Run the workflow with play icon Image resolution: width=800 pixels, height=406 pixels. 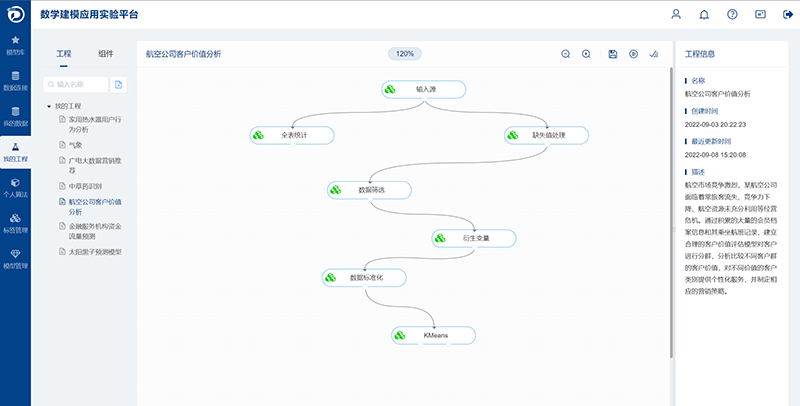[x=633, y=54]
